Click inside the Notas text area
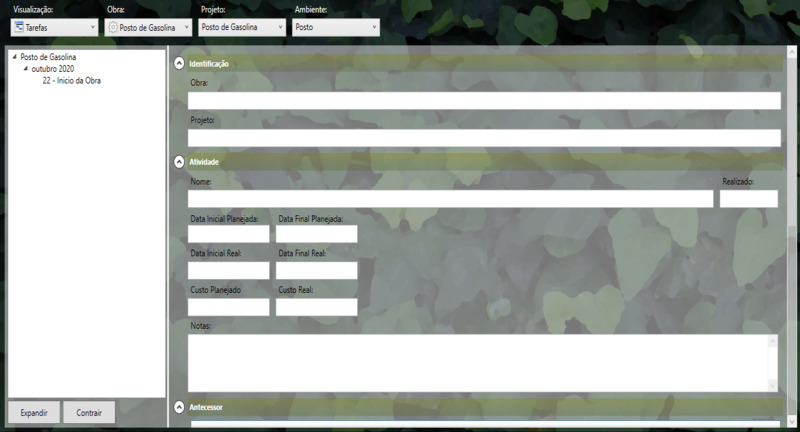 pyautogui.click(x=476, y=362)
